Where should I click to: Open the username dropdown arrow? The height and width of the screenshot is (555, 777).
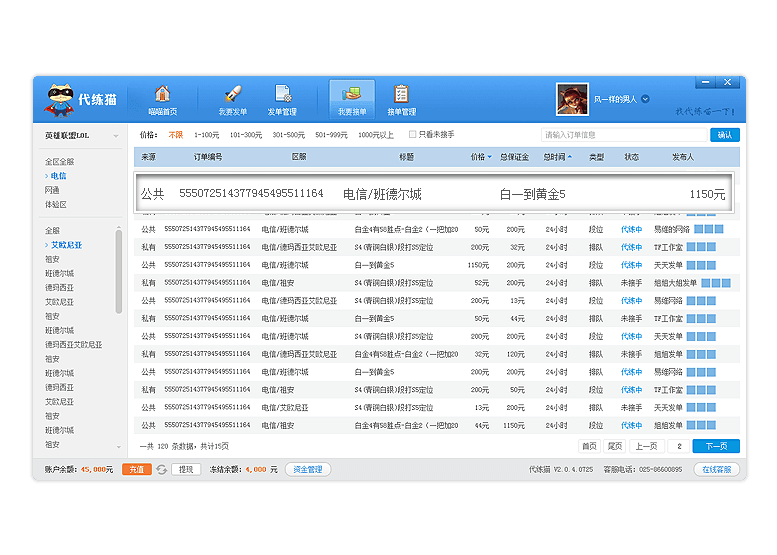[x=645, y=99]
